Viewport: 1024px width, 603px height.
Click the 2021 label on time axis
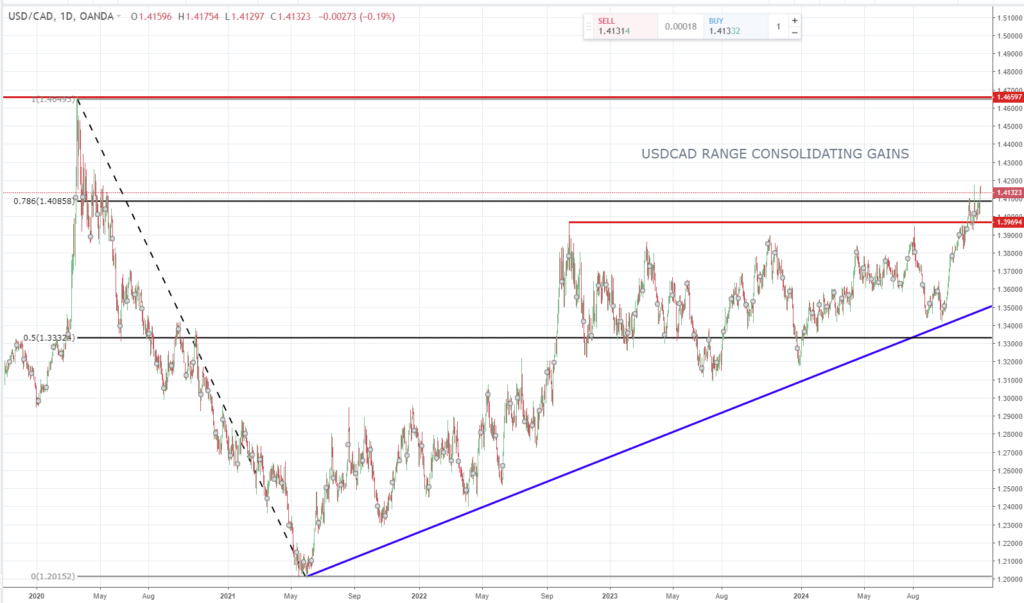pyautogui.click(x=228, y=594)
